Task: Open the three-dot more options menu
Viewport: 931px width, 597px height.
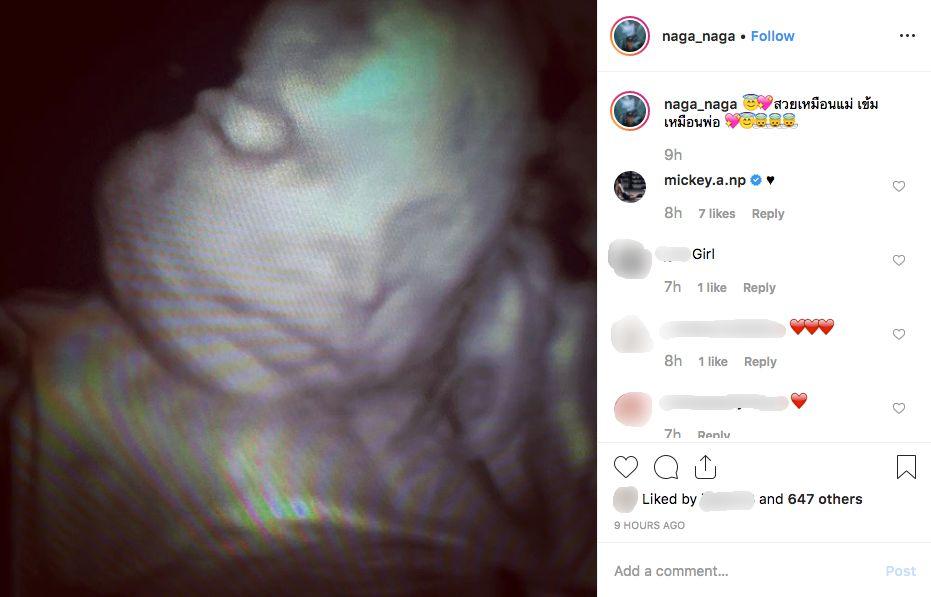Action: [x=907, y=36]
